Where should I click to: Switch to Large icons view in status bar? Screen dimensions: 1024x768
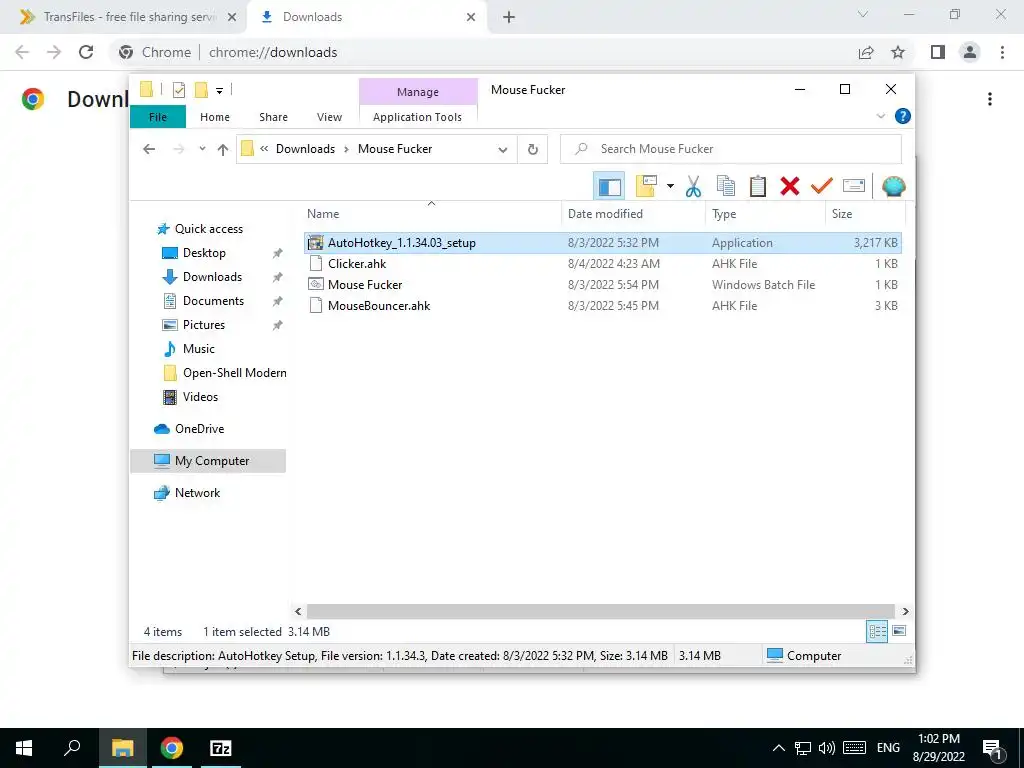coord(899,631)
